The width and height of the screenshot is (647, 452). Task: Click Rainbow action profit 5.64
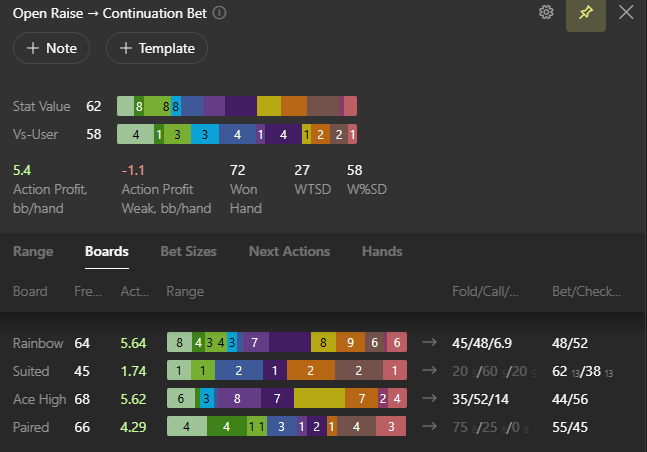133,343
